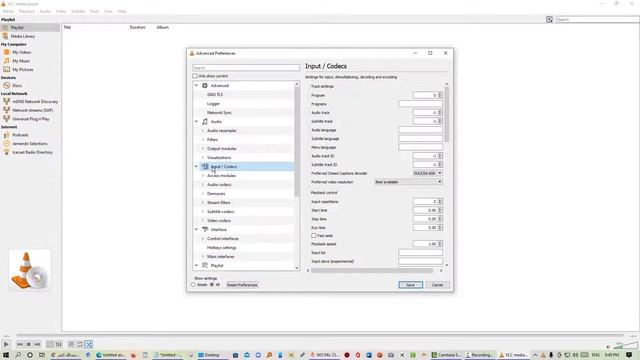Click the Save button
This screenshot has width=640, height=360.
(411, 285)
